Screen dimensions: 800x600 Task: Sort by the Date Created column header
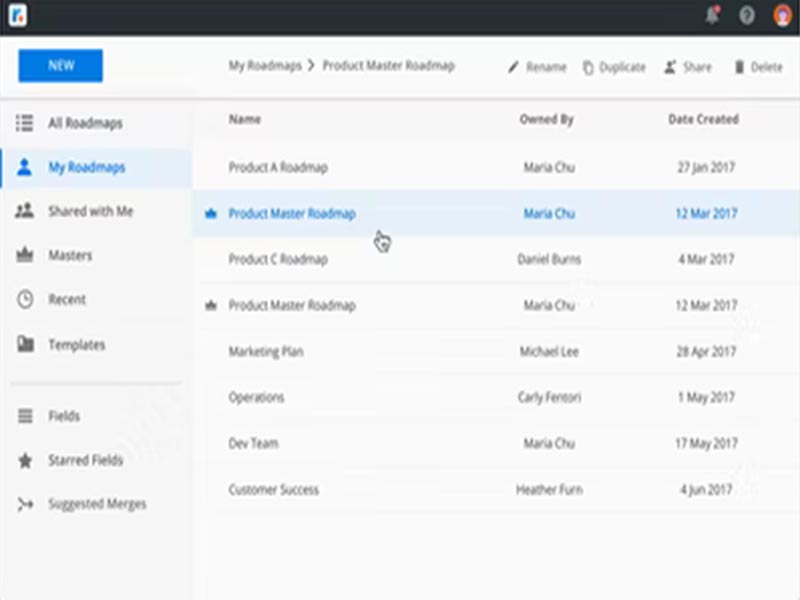coord(704,119)
